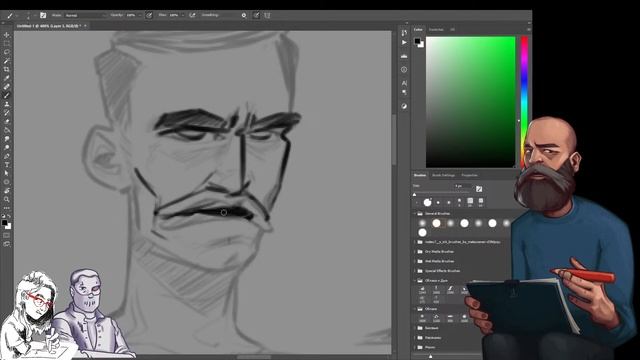Open the Flow slider dropdown arrow
This screenshot has height=360, width=640.
tap(182, 15)
